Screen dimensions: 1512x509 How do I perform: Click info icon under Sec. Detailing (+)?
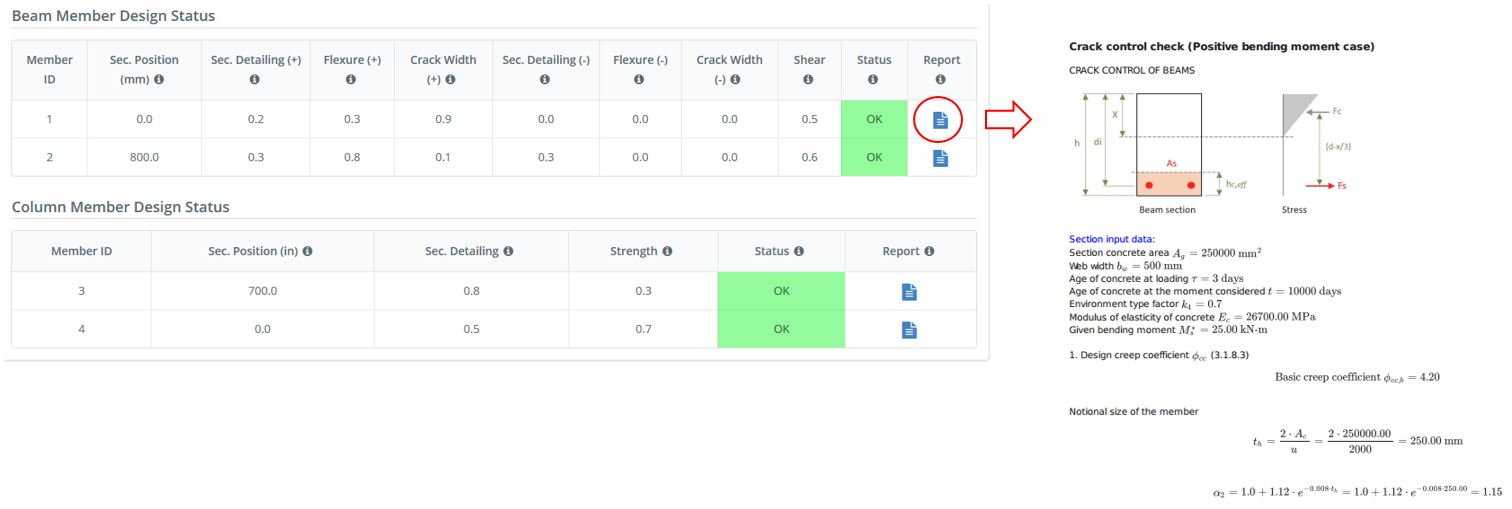pyautogui.click(x=255, y=79)
